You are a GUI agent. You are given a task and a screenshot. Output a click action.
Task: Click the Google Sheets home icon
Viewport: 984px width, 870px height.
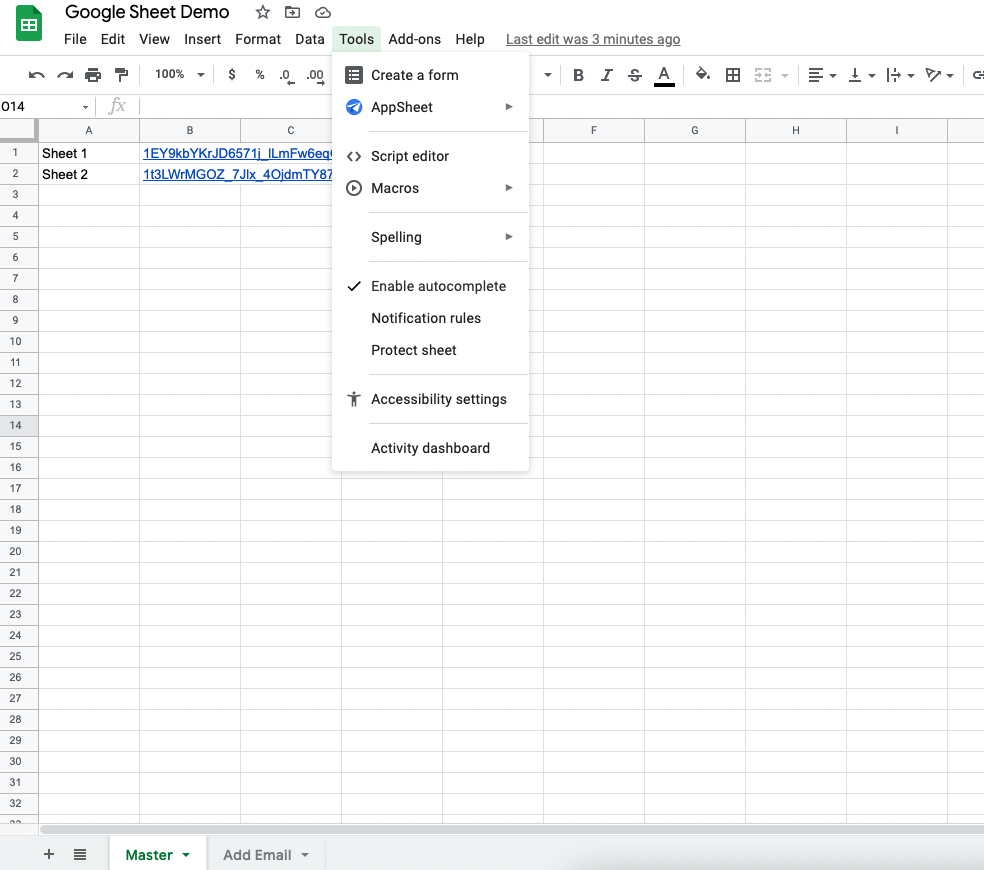pos(28,23)
